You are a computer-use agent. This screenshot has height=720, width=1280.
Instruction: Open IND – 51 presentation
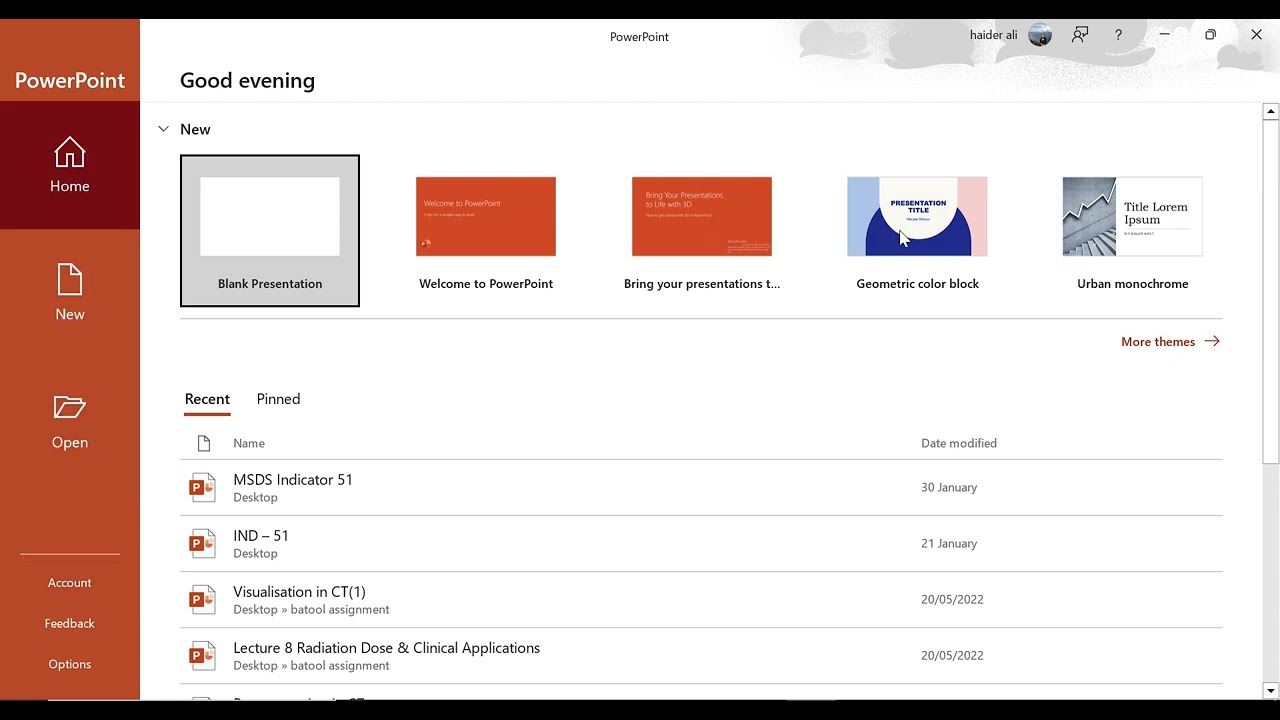(701, 543)
